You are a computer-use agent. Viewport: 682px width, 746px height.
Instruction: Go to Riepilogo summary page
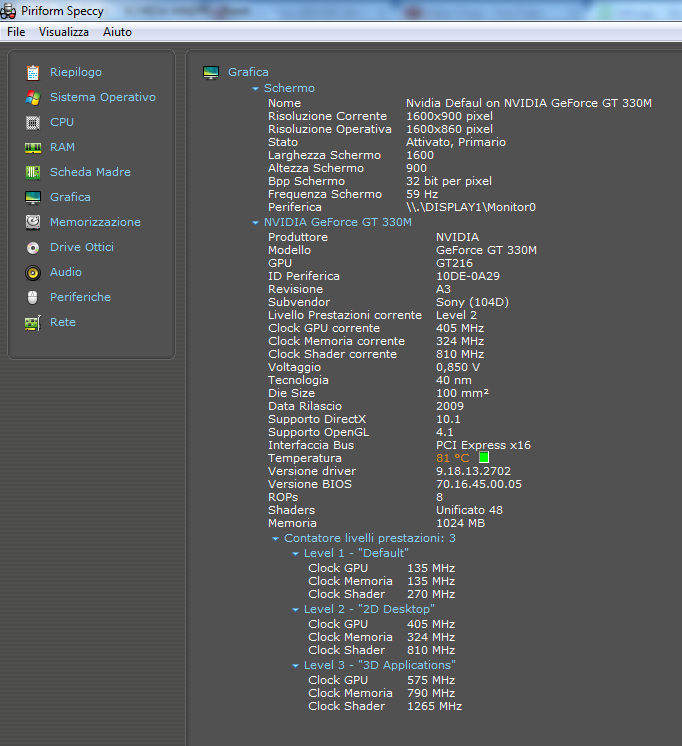[x=76, y=72]
